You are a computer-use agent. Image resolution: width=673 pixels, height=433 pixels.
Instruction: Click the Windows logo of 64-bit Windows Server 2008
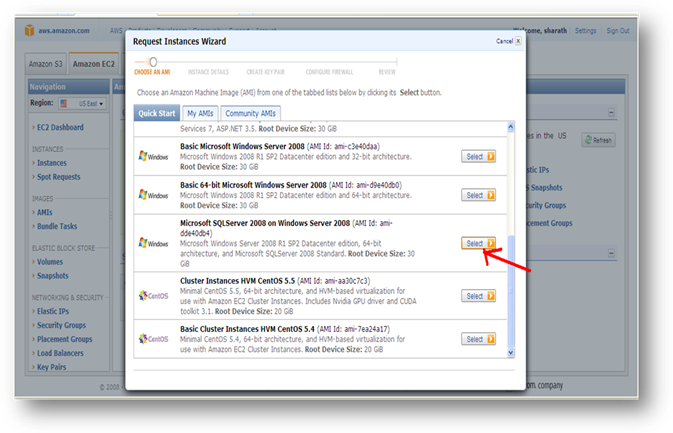coord(153,195)
